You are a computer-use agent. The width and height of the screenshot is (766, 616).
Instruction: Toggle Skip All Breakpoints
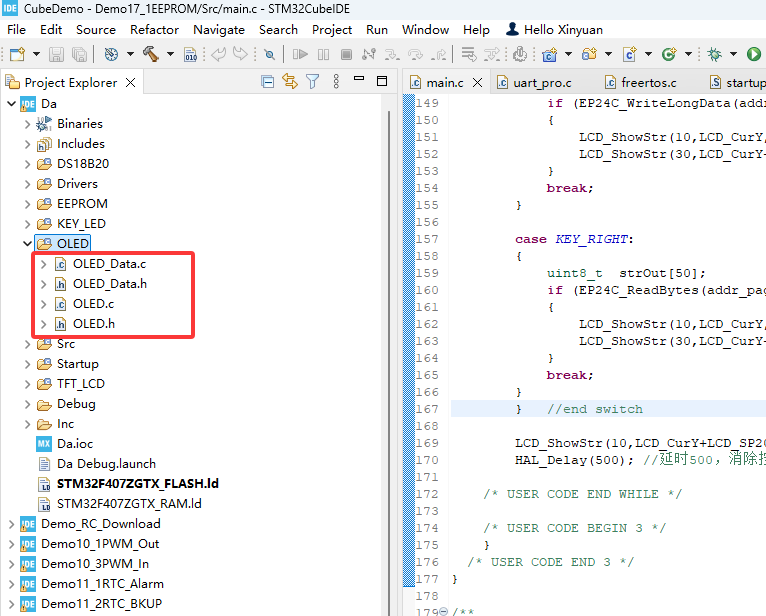(x=269, y=54)
